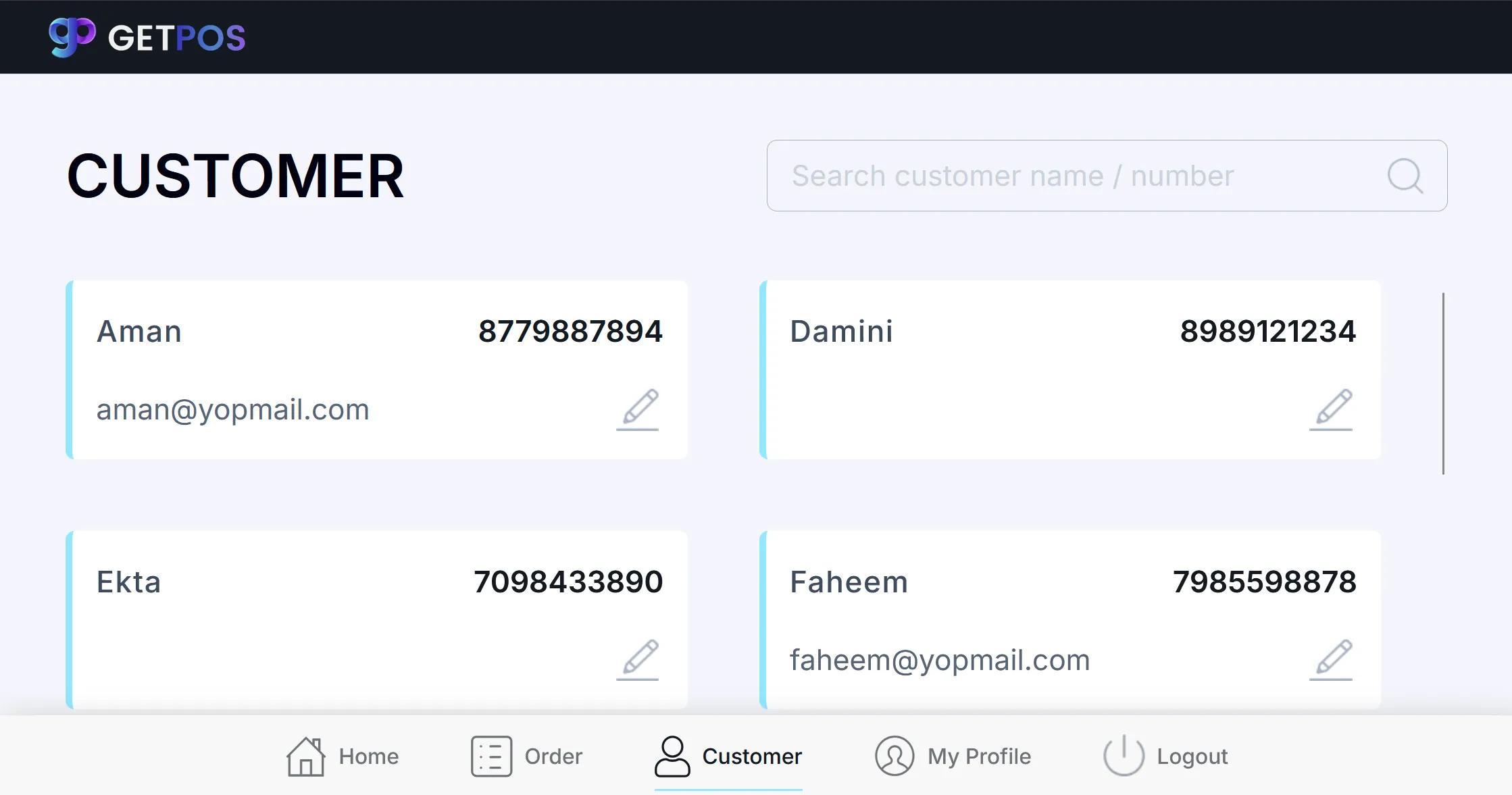The height and width of the screenshot is (795, 1512).
Task: Click the My Profile avatar icon
Action: [894, 756]
